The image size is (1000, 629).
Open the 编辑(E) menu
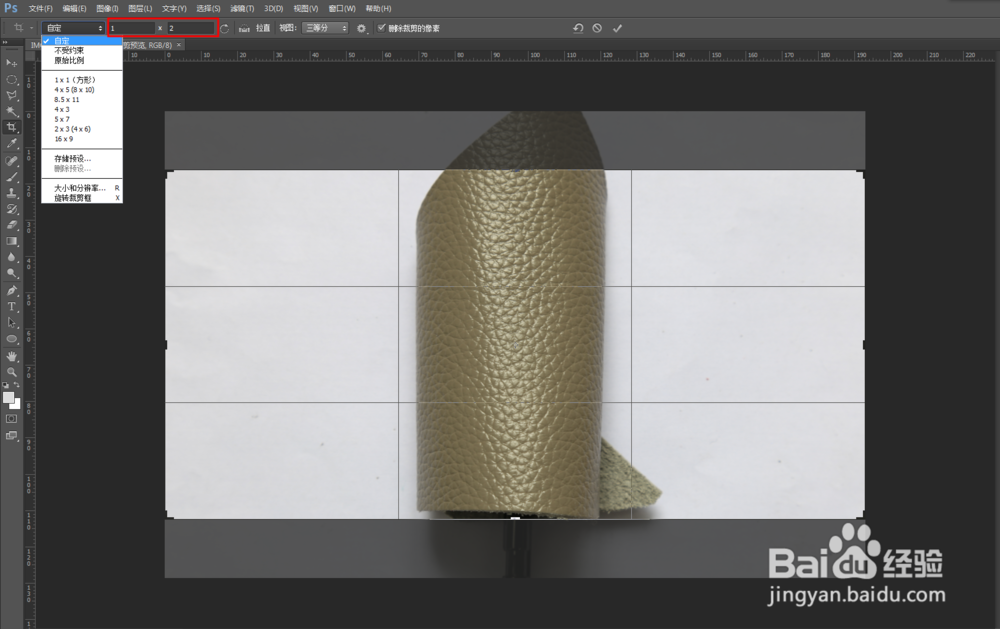74,8
